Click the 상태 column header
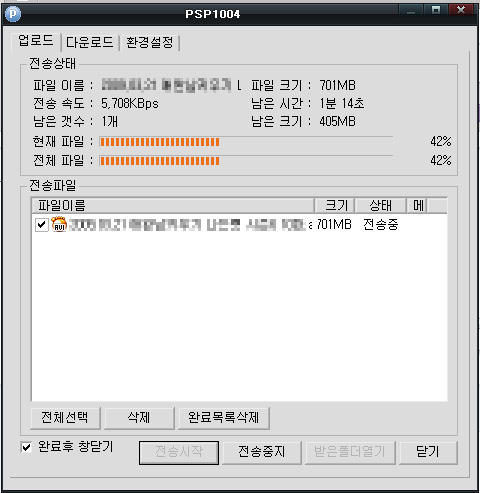Screen dimensions: 480x493 [x=380, y=205]
